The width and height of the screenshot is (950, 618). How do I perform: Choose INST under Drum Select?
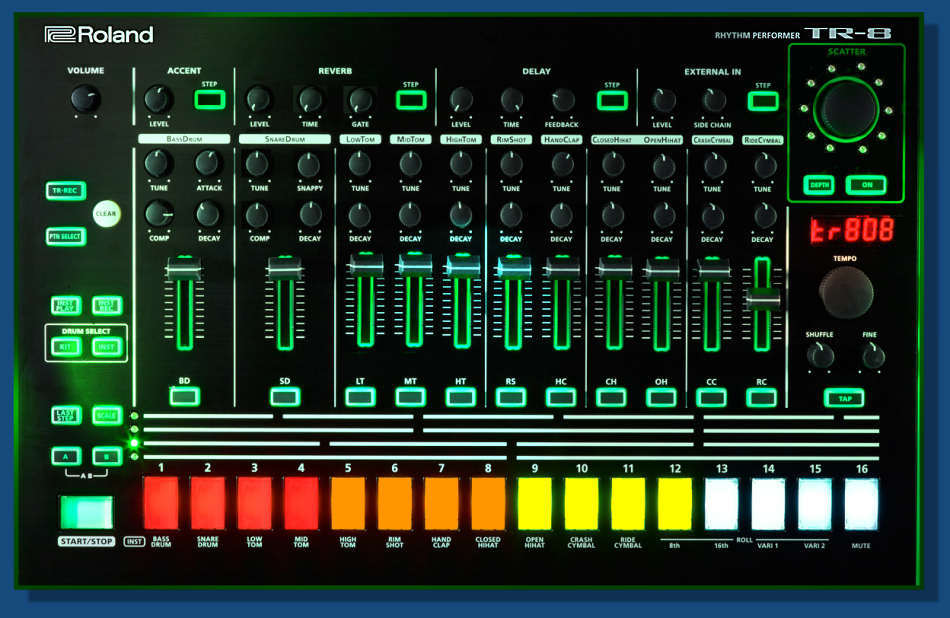point(107,347)
